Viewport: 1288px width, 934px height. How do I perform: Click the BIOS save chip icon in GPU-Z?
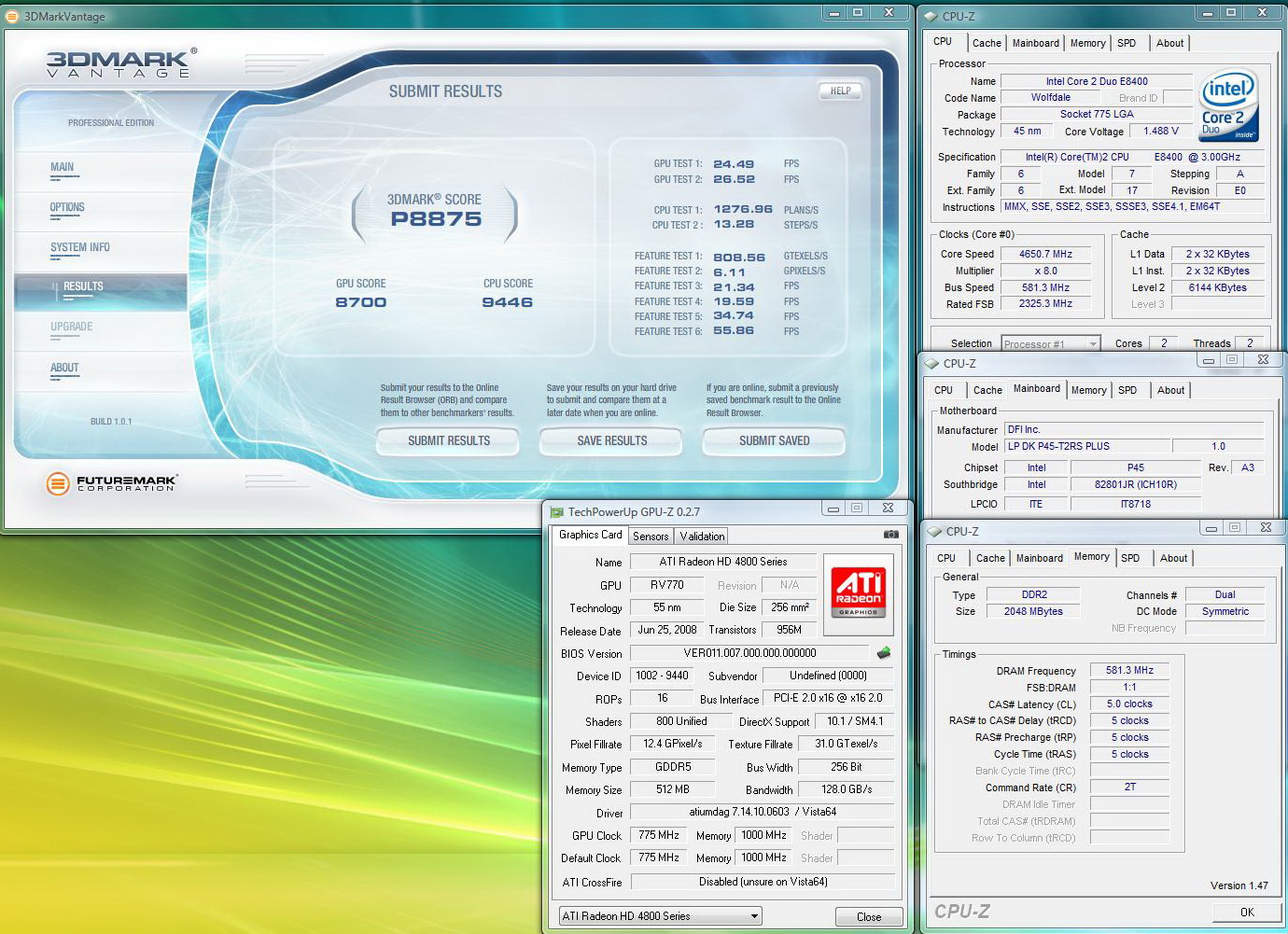tap(883, 653)
